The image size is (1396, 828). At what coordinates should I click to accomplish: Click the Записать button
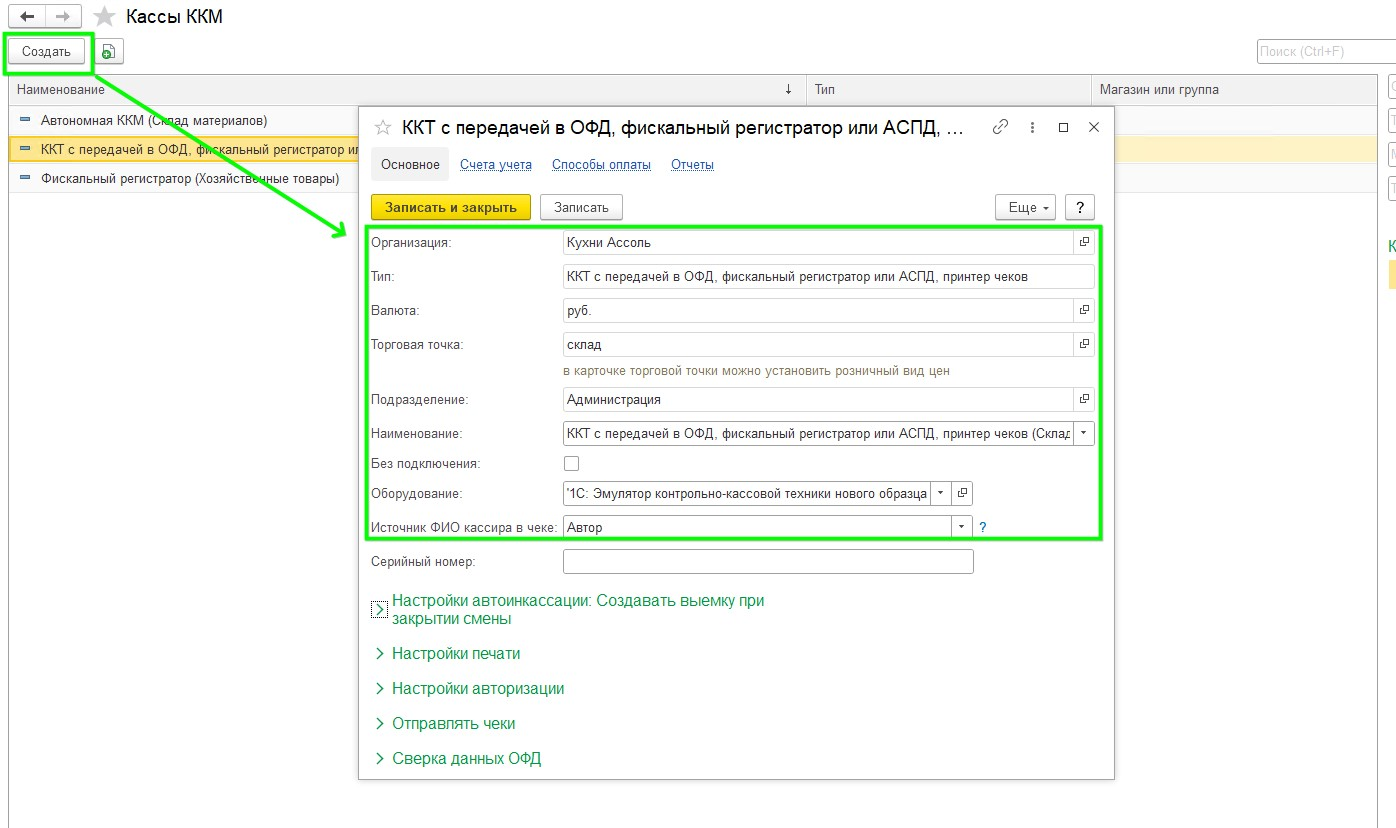point(581,207)
